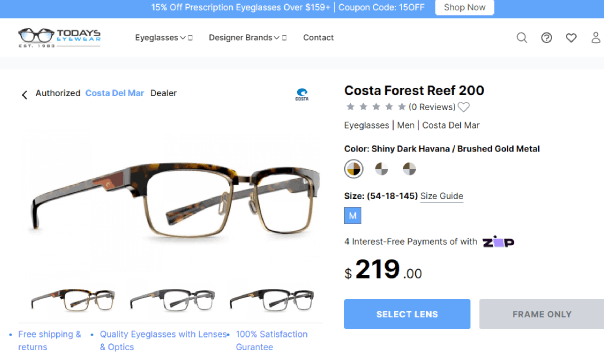
Task: Add to favorites via heart beside reviews
Action: coord(464,107)
